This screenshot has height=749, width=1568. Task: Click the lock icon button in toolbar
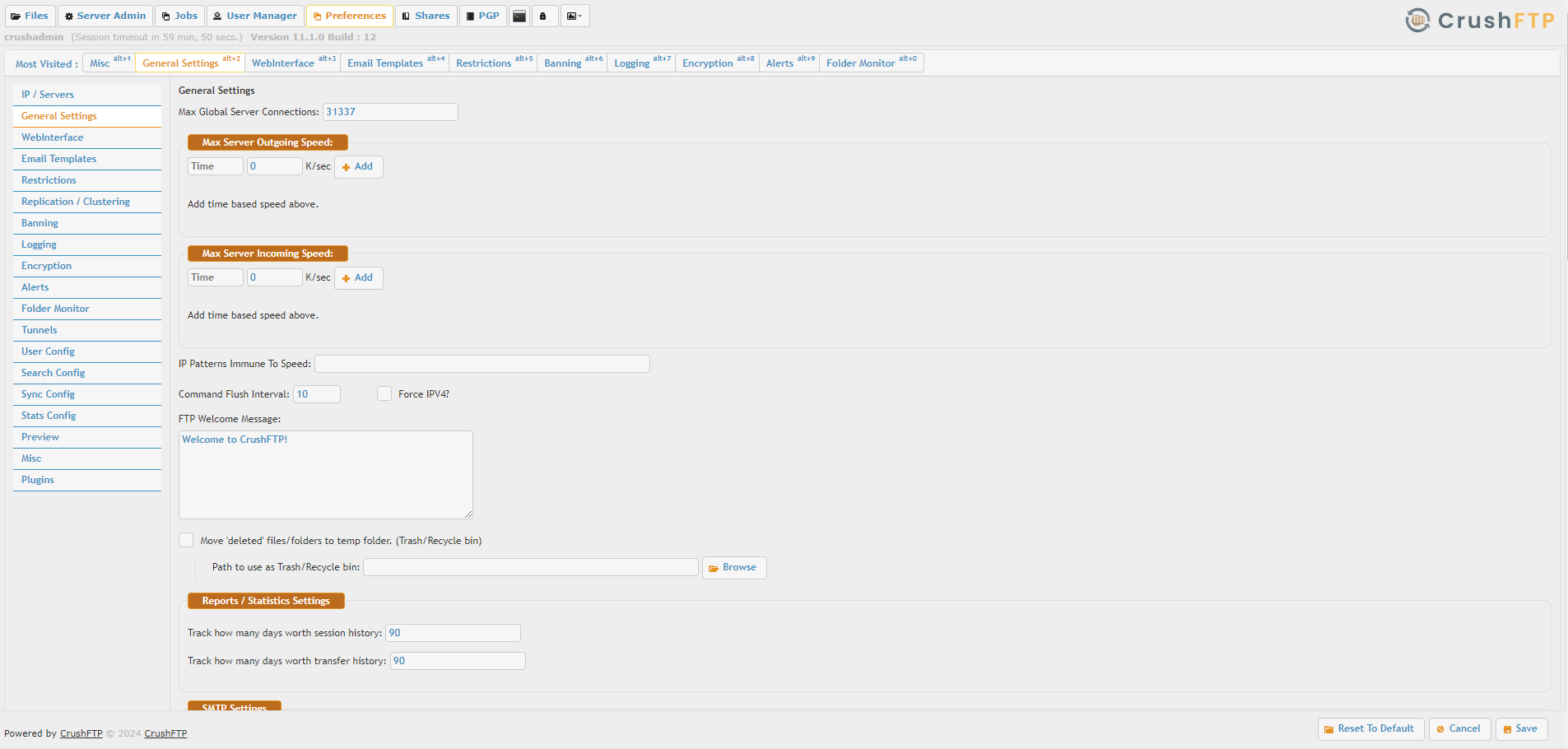pyautogui.click(x=543, y=16)
